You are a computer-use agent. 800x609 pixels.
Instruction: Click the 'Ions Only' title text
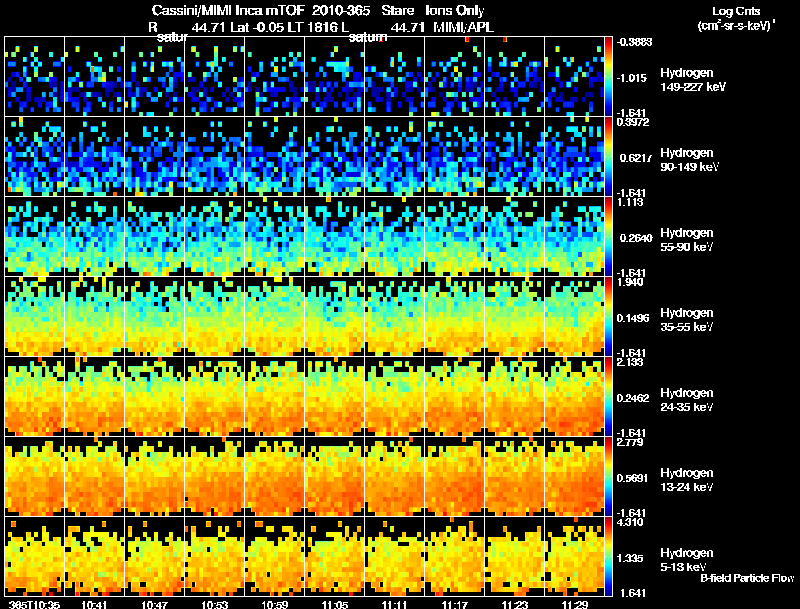tap(455, 10)
